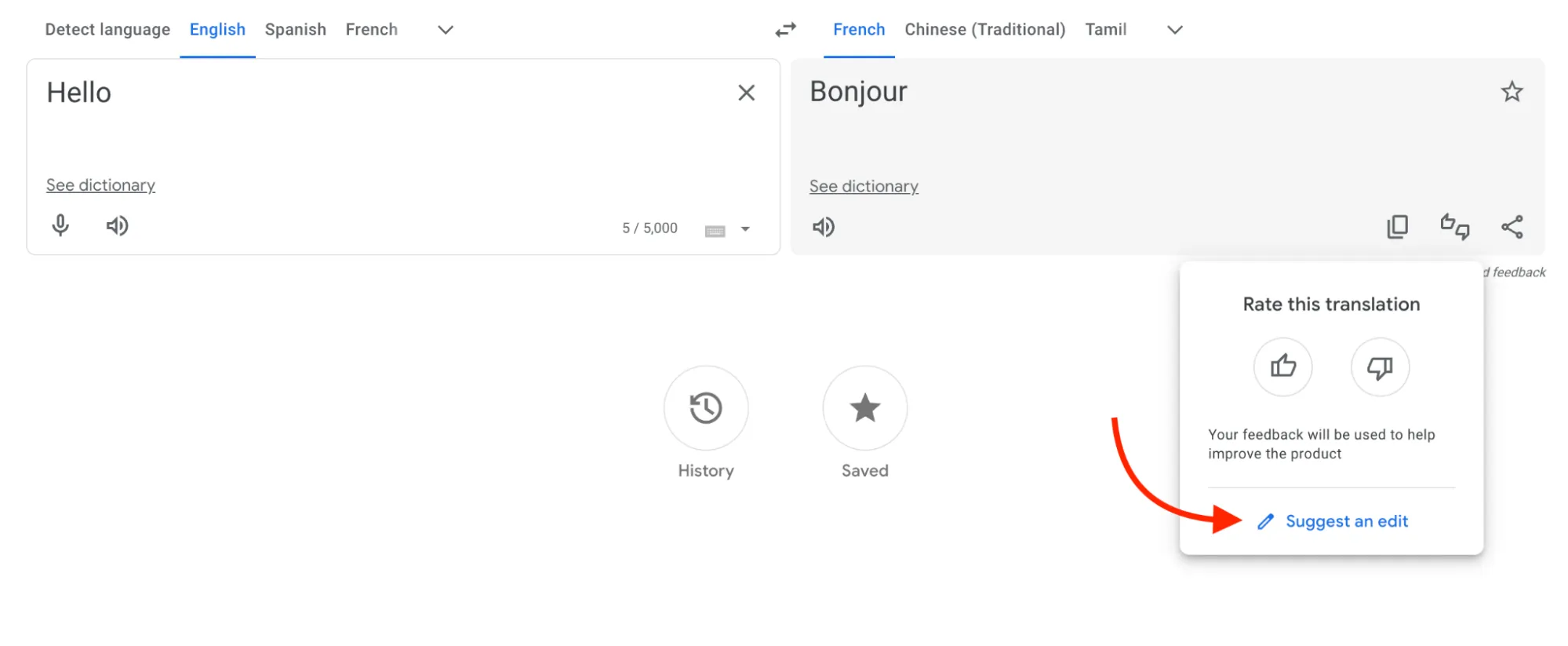Open the on-screen keyboard options dropdown
This screenshot has width=1568, height=646.
(744, 228)
